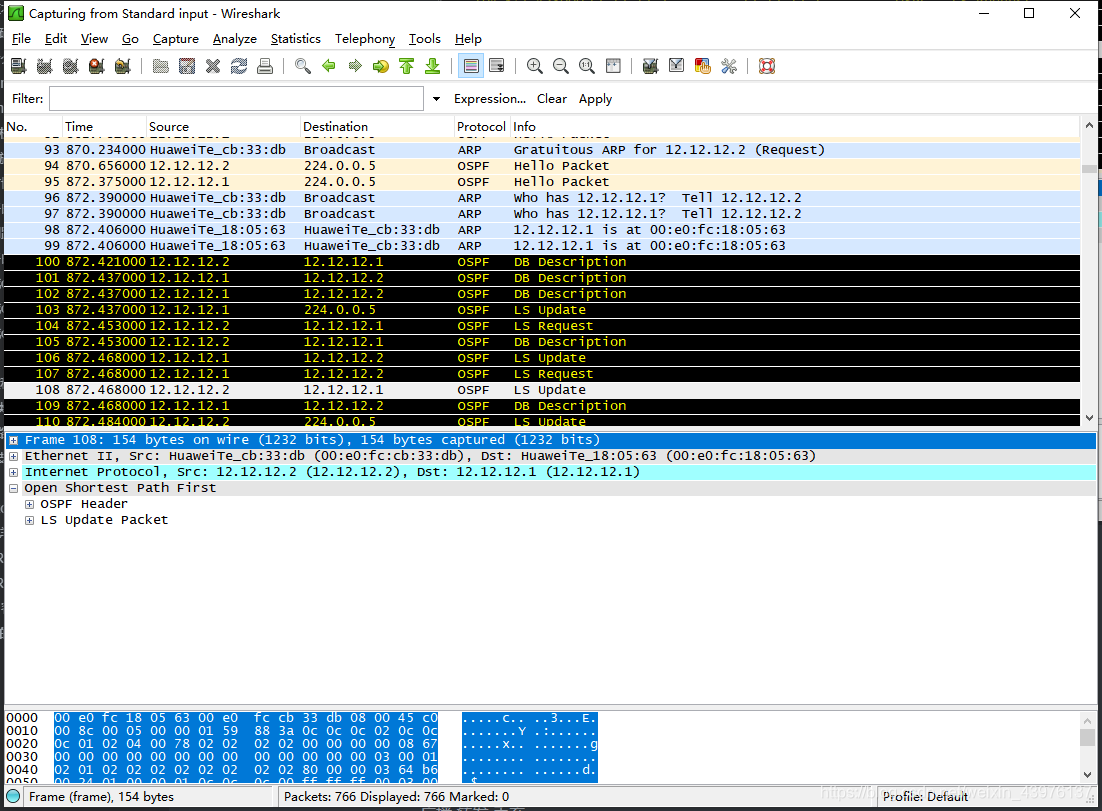
Task: Edit display filter icon
Action: (x=677, y=66)
